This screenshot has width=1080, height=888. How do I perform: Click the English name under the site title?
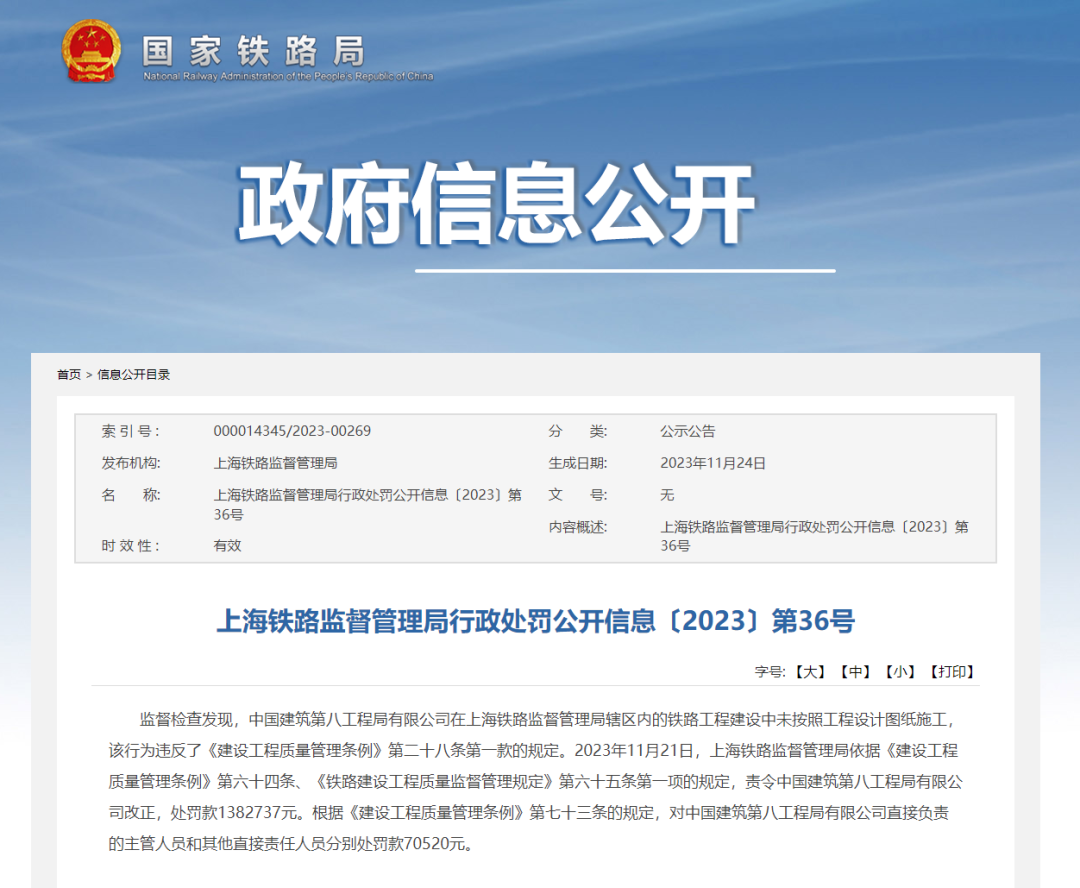pos(288,76)
